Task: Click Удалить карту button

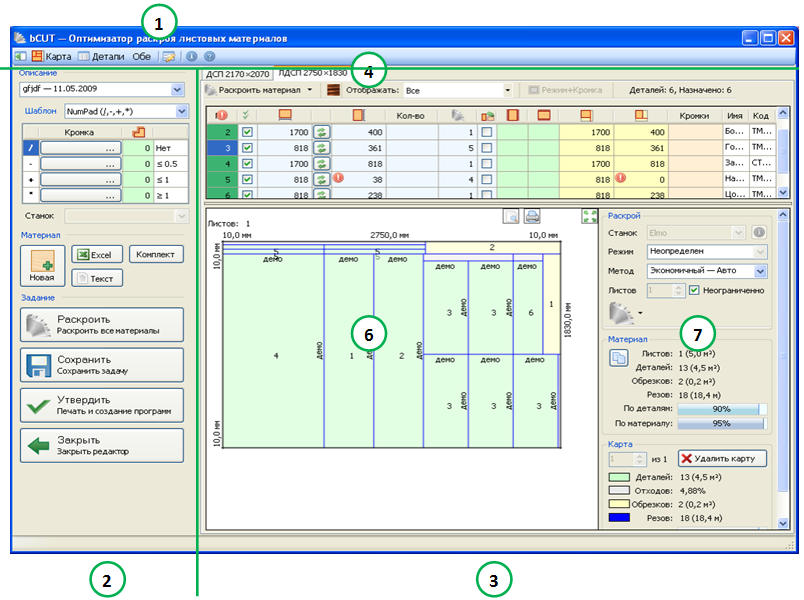Action: 722,458
